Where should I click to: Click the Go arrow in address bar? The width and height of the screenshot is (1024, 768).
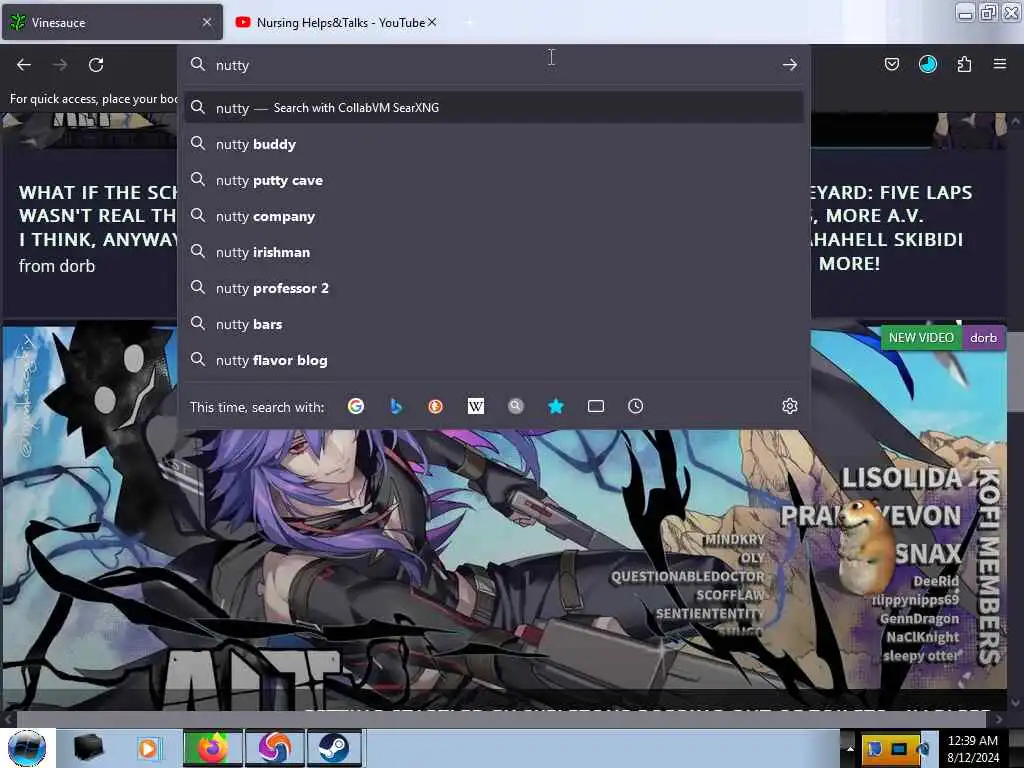790,65
